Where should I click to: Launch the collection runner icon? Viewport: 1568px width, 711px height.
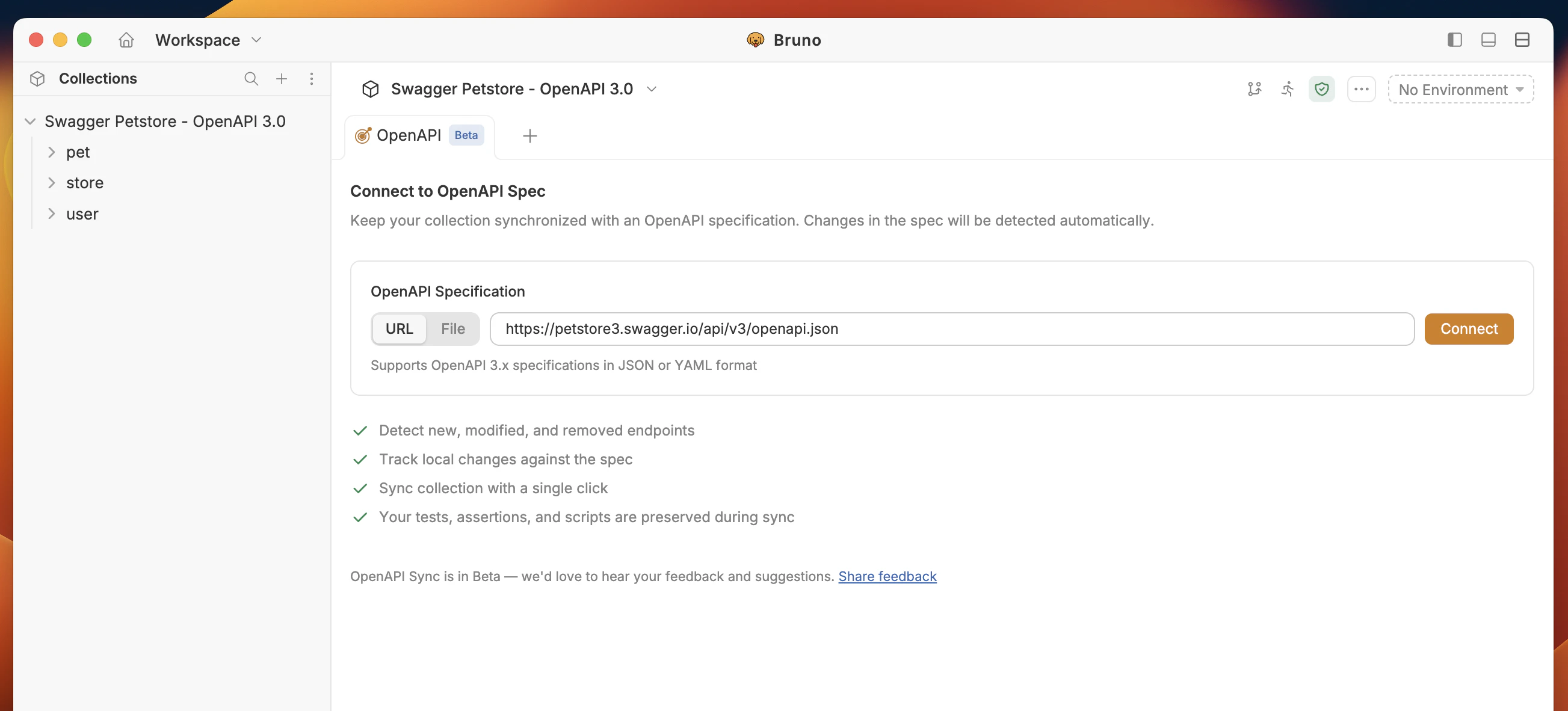coord(1288,89)
